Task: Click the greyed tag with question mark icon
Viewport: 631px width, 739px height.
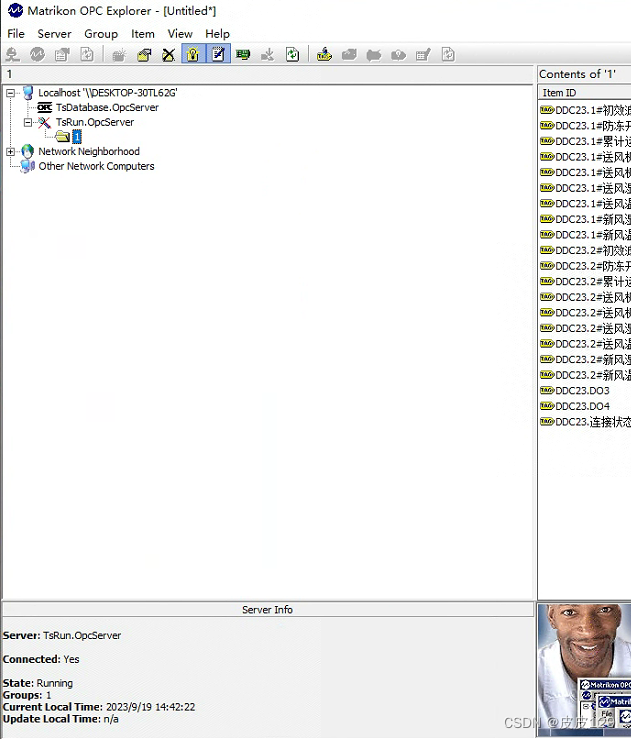Action: (398, 55)
